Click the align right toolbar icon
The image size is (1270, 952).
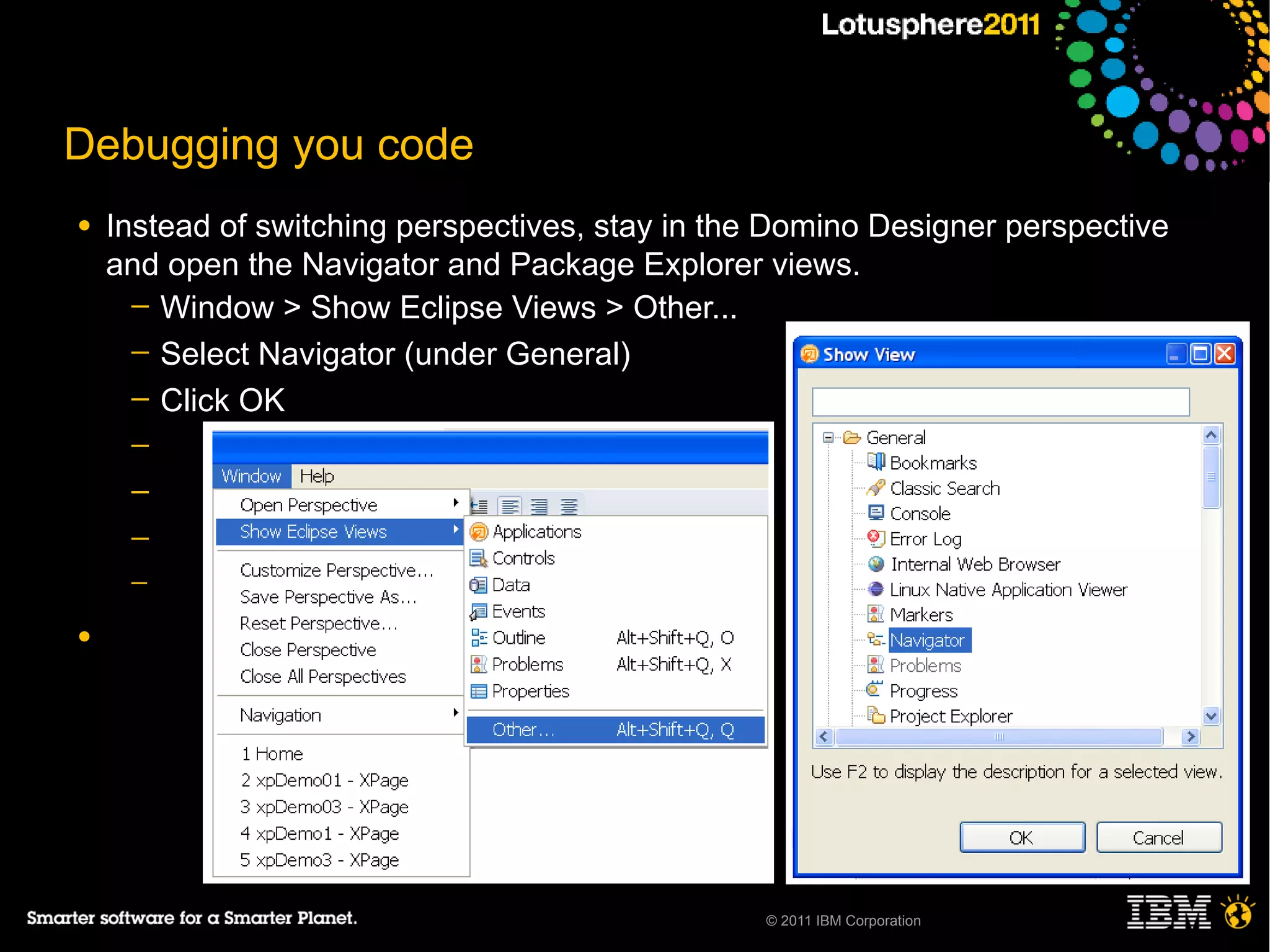coord(539,506)
